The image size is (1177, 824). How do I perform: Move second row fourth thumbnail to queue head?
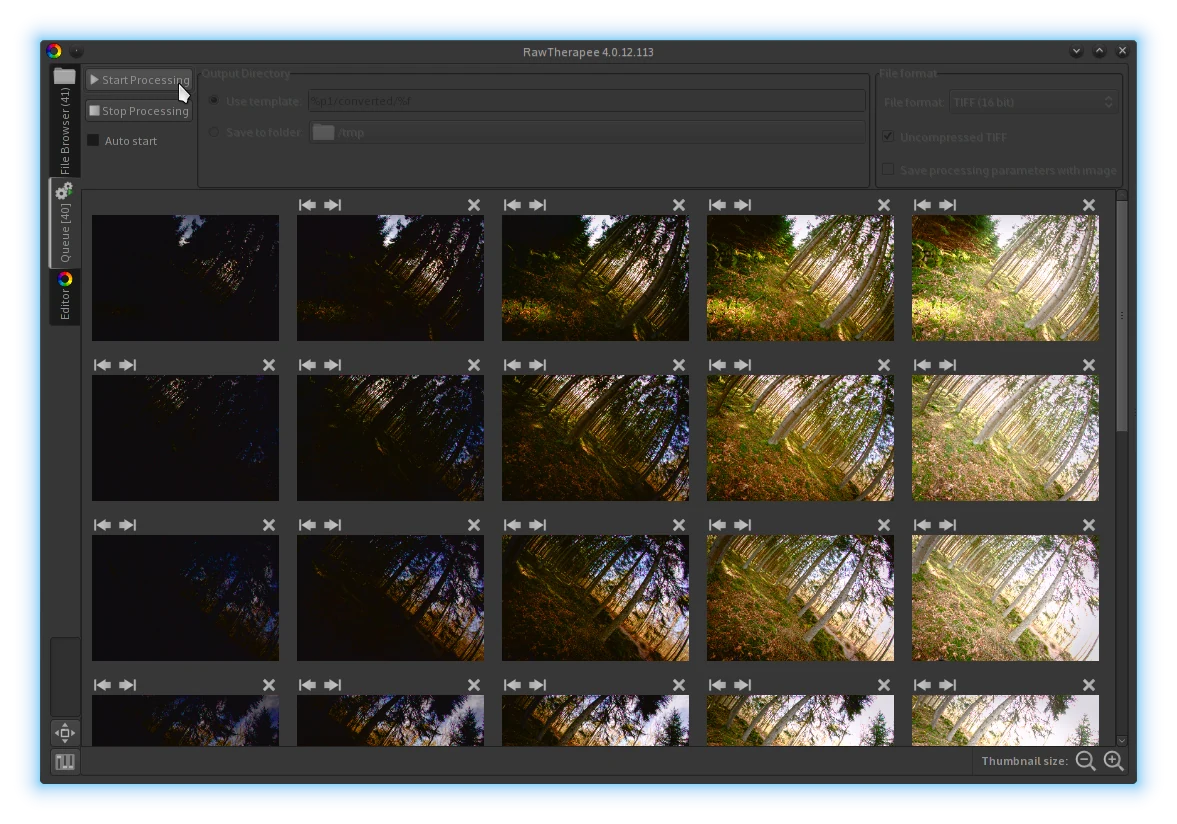pyautogui.click(x=717, y=365)
